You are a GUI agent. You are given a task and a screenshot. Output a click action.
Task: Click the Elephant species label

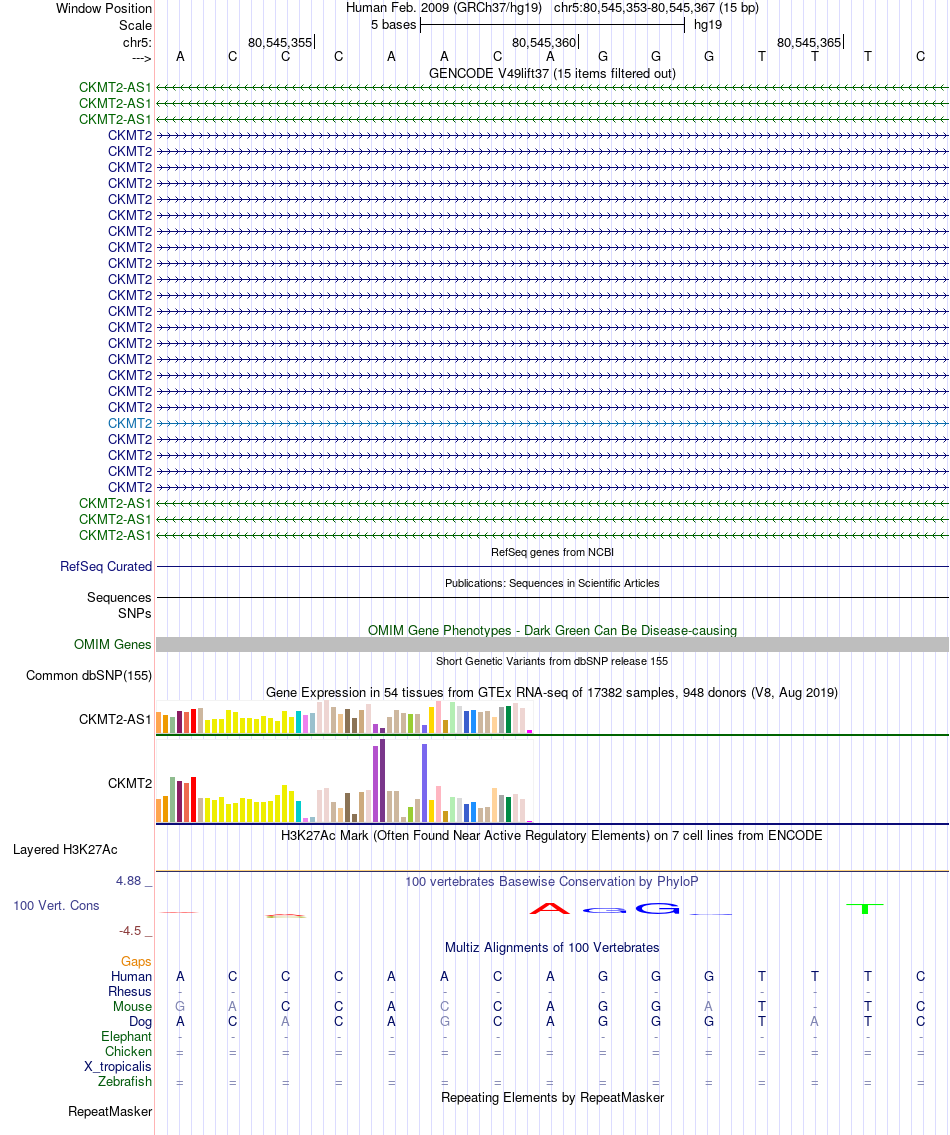click(x=127, y=1037)
